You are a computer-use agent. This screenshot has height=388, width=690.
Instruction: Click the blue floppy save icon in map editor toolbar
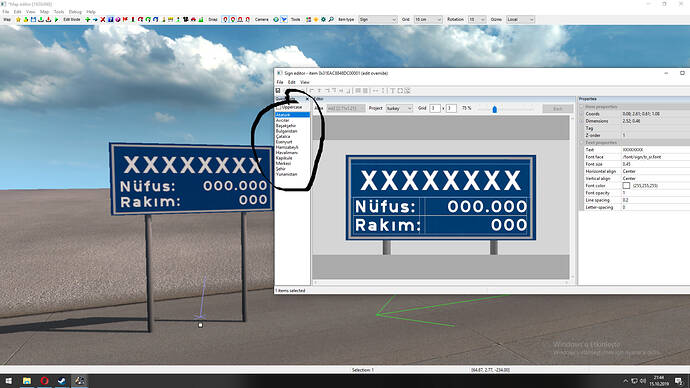[33, 19]
